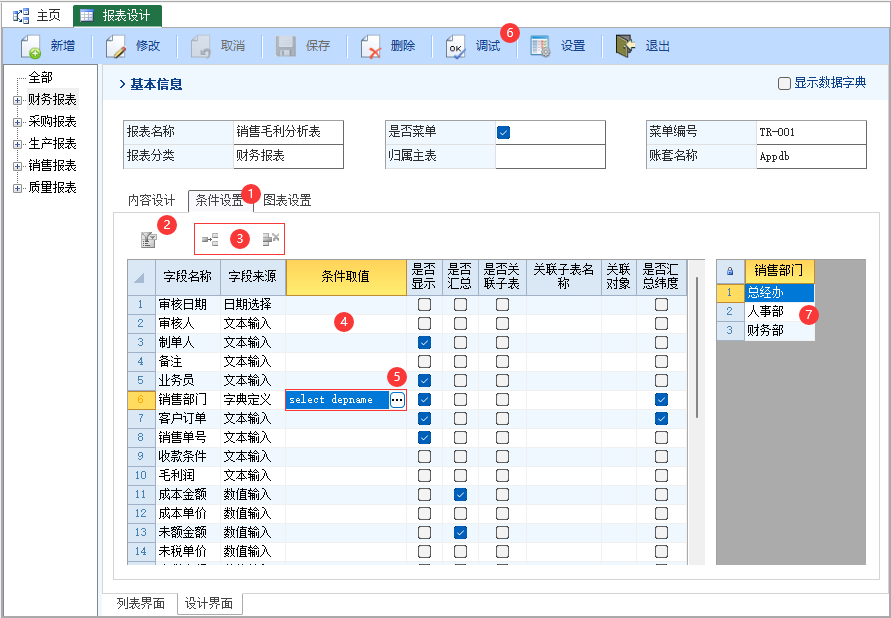Click the 未税单价 field name cell
891x618 pixels.
188,552
